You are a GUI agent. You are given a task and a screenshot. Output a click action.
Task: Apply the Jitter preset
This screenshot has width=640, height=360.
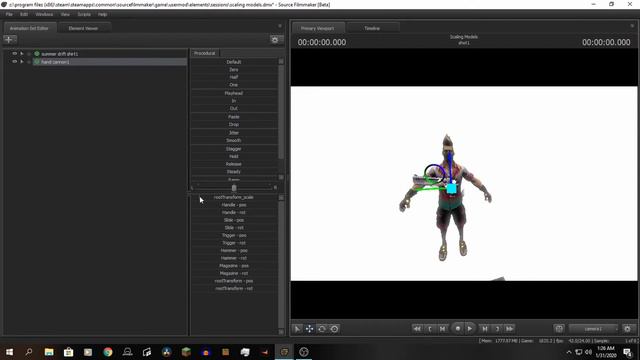[234, 133]
